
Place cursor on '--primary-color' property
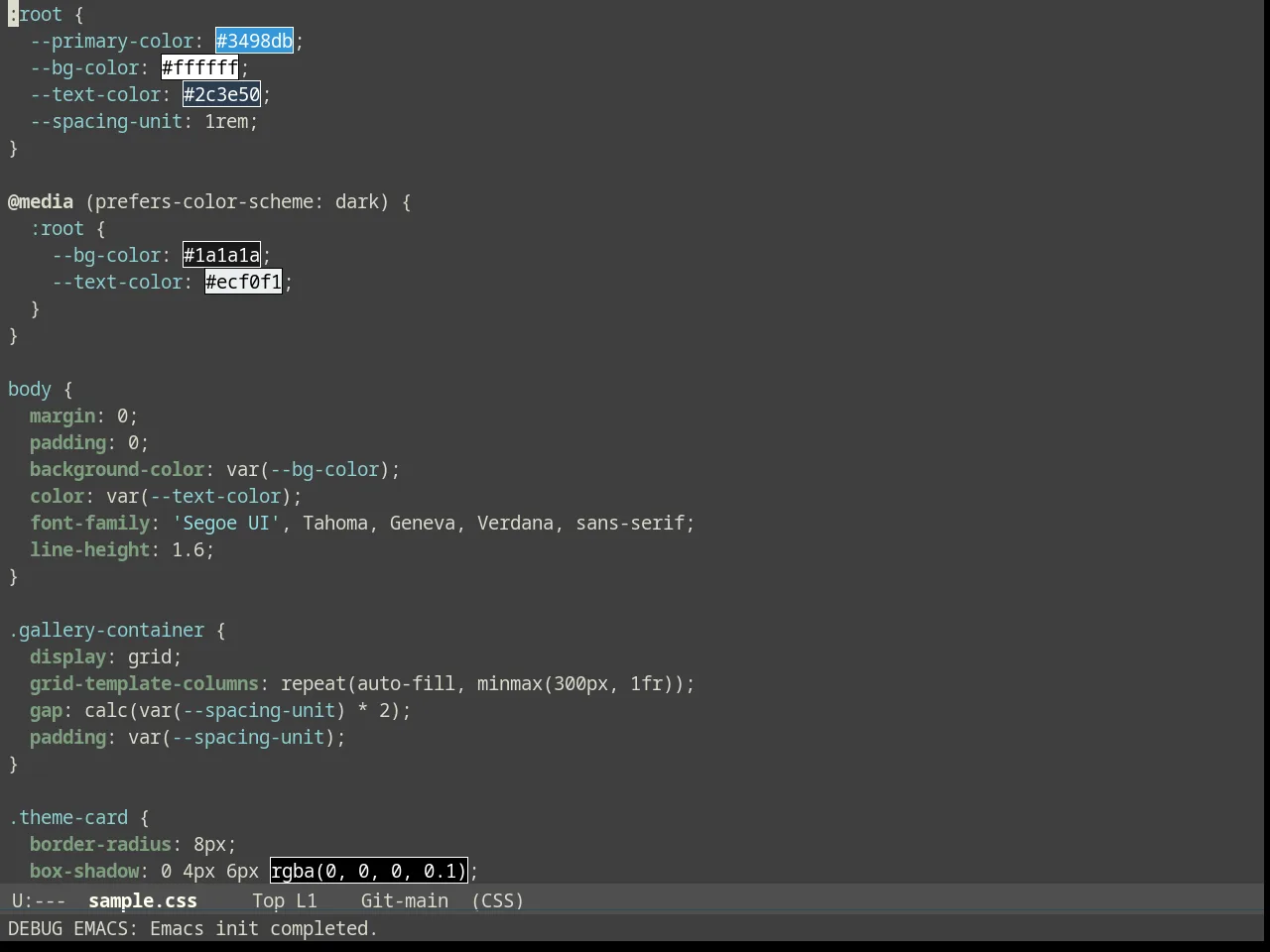[x=111, y=41]
